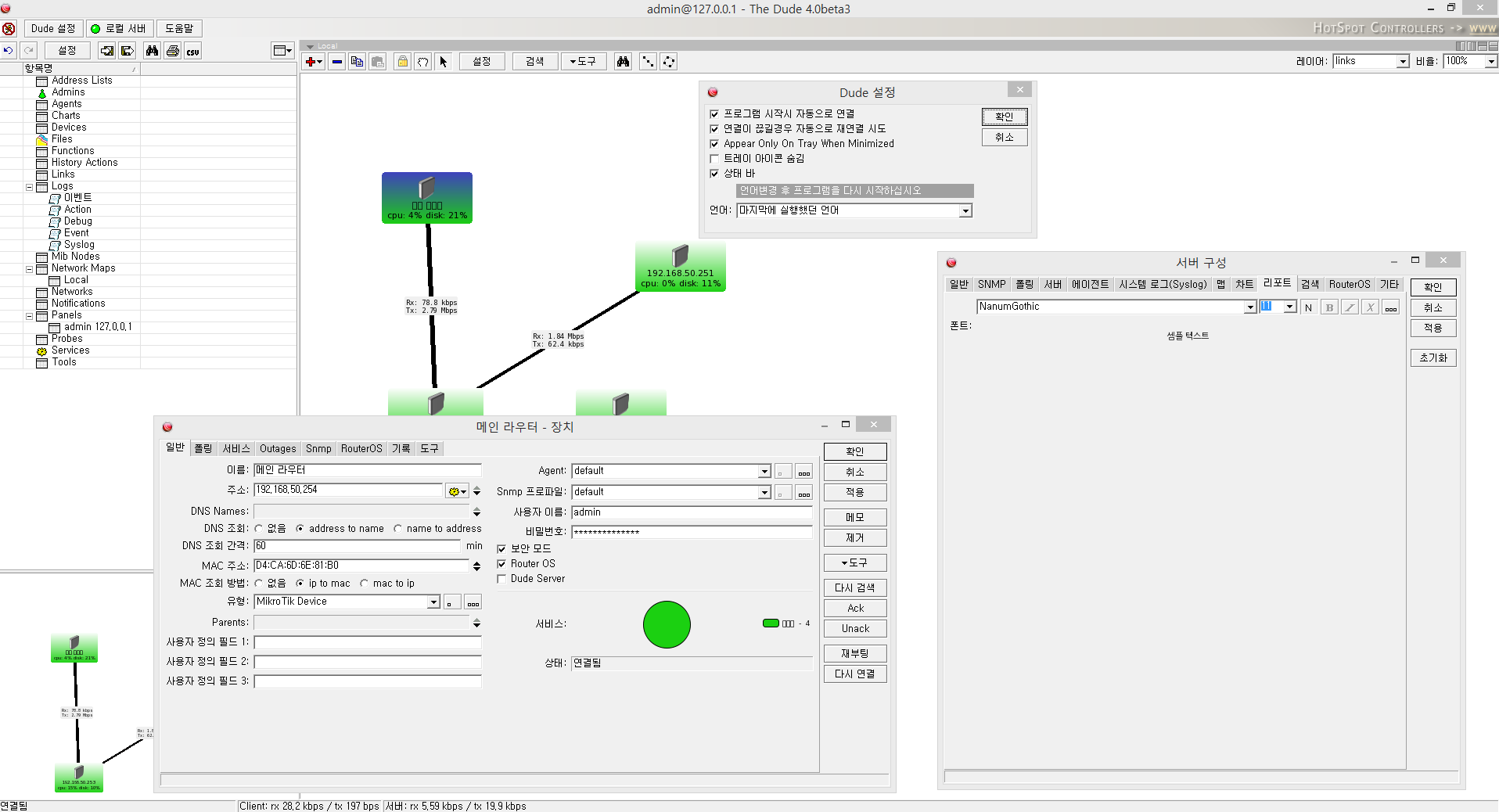The height and width of the screenshot is (812, 1499).
Task: Click the link layout icon with diagonal dots
Action: [x=649, y=61]
